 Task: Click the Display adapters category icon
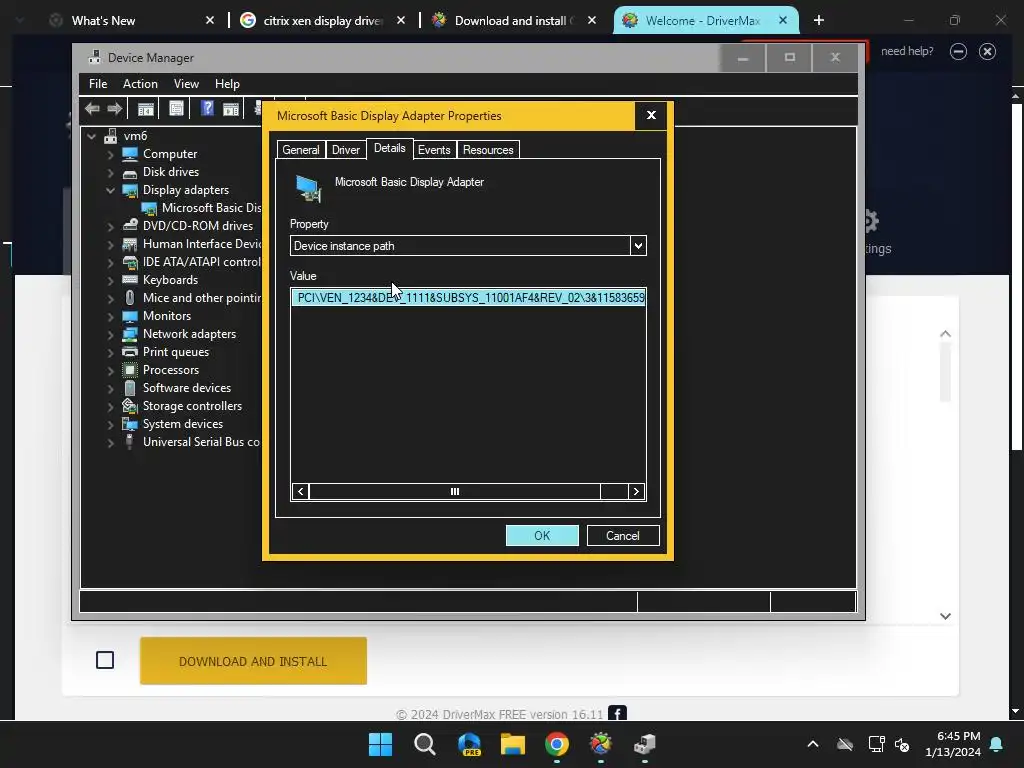tap(130, 190)
